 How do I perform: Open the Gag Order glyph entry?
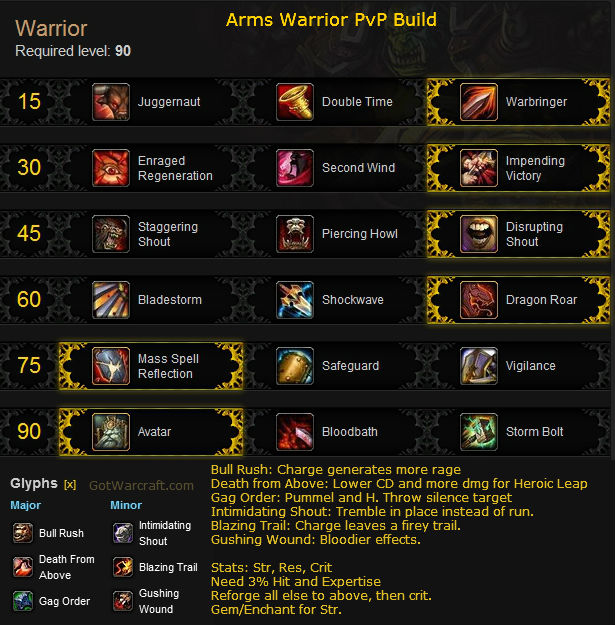pos(51,601)
